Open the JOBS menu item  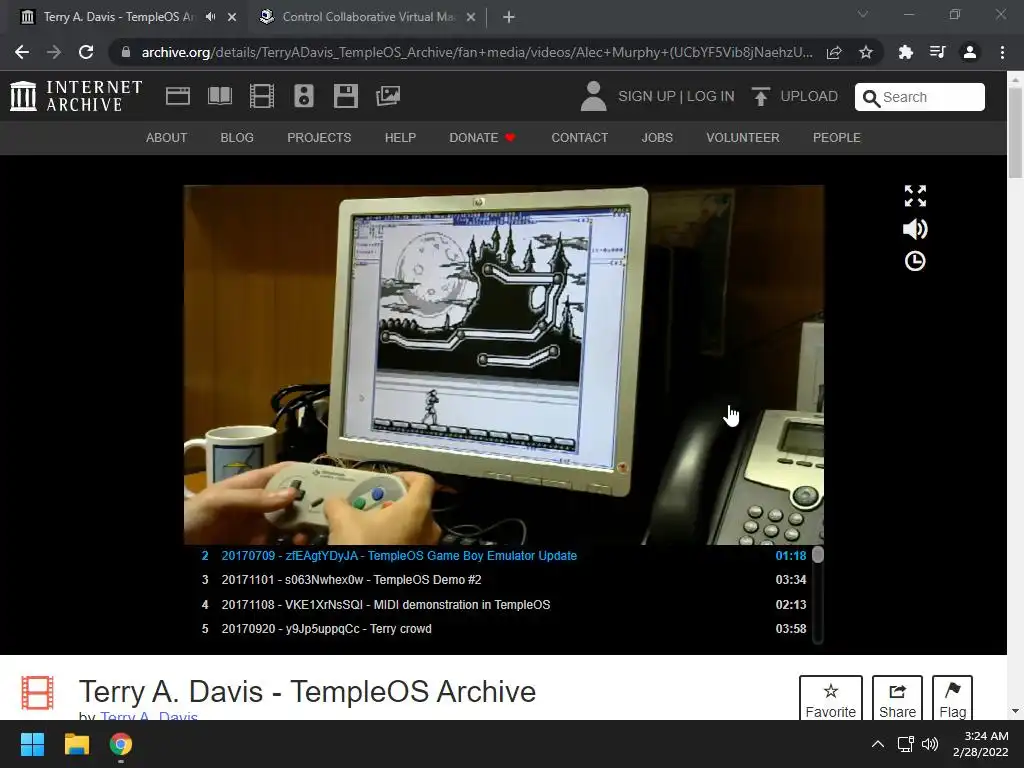point(657,138)
